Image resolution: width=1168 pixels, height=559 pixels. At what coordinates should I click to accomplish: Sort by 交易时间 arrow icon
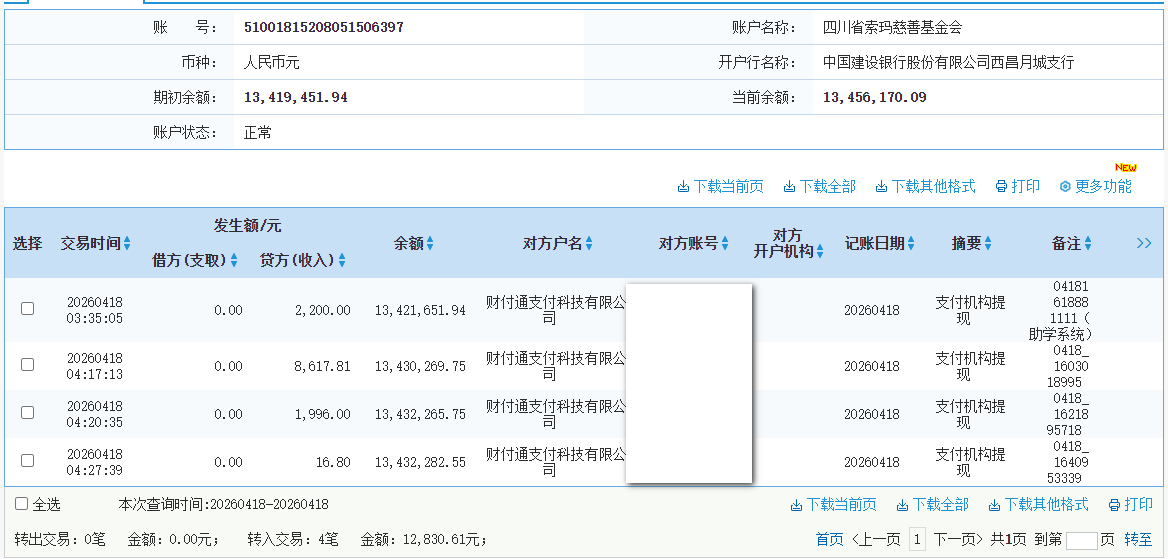[x=127, y=243]
